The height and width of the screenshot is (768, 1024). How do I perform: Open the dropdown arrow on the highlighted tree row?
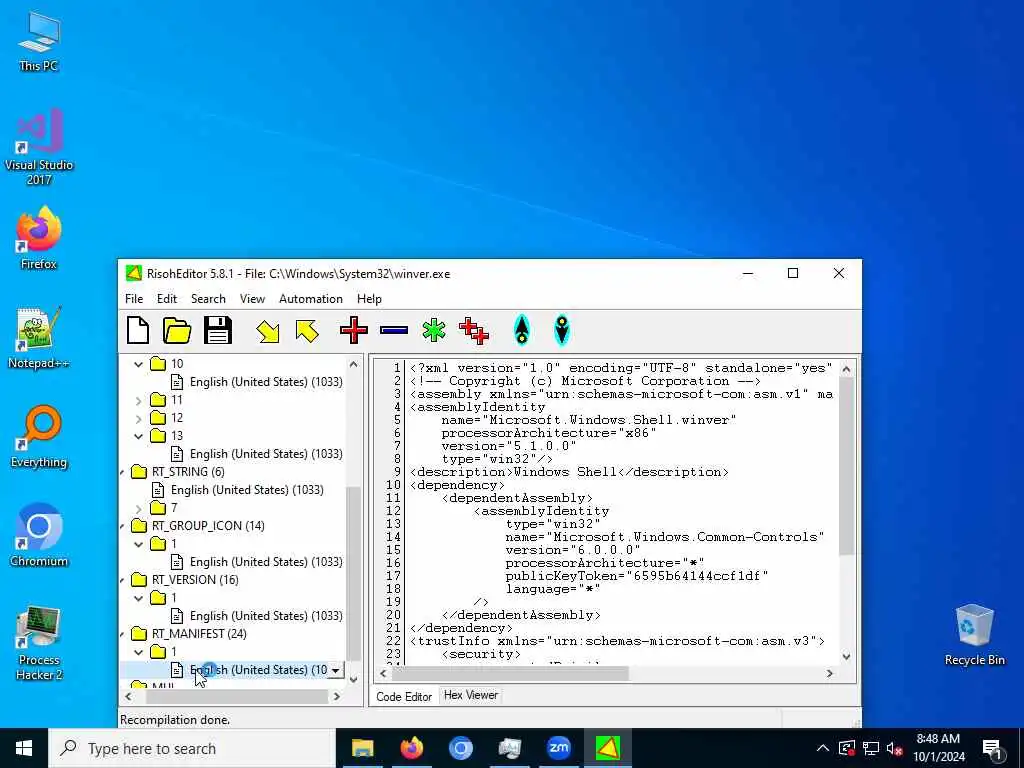click(336, 670)
